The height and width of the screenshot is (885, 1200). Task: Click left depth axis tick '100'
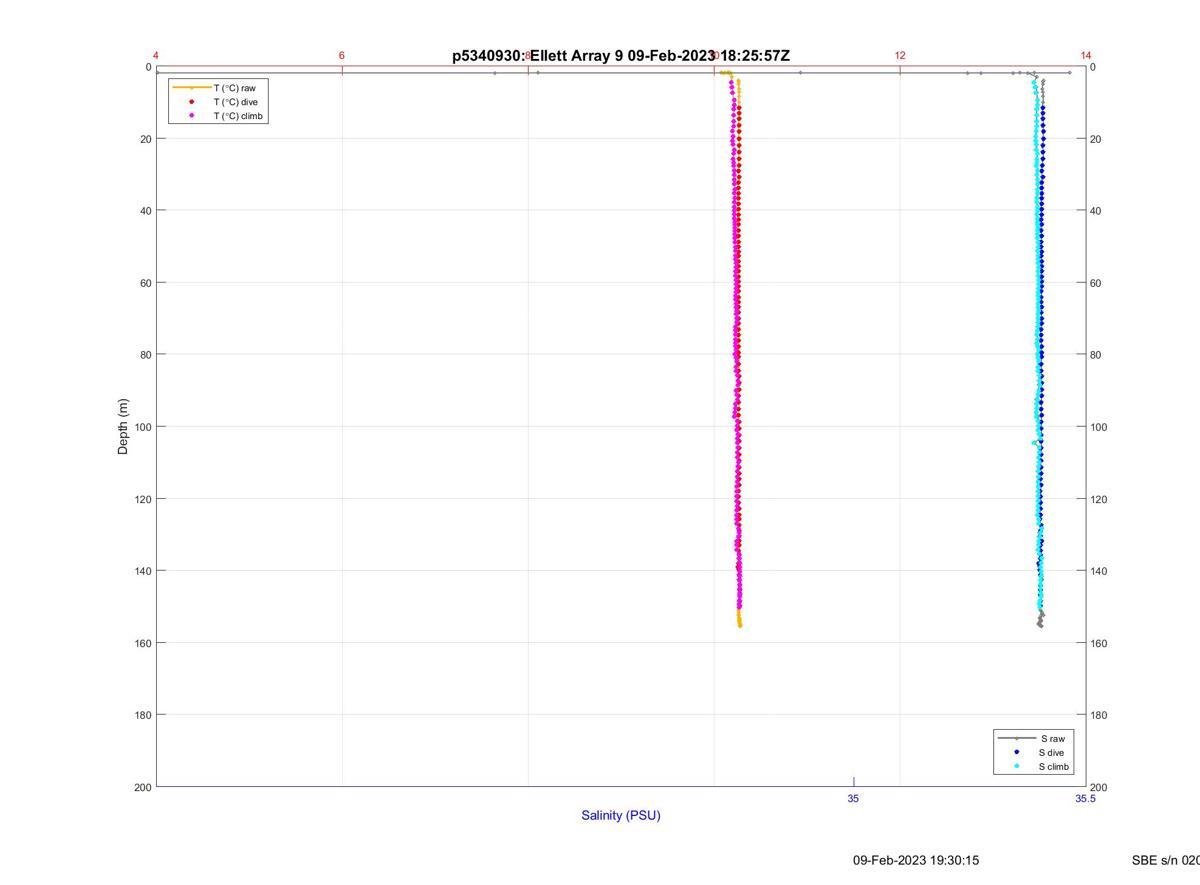click(x=142, y=427)
